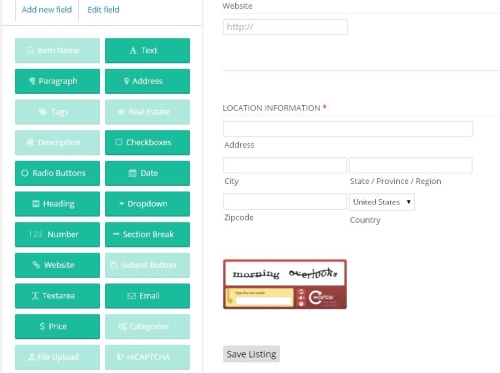Click the Submit Button field button
This screenshot has height=373, width=500.
pos(147,265)
